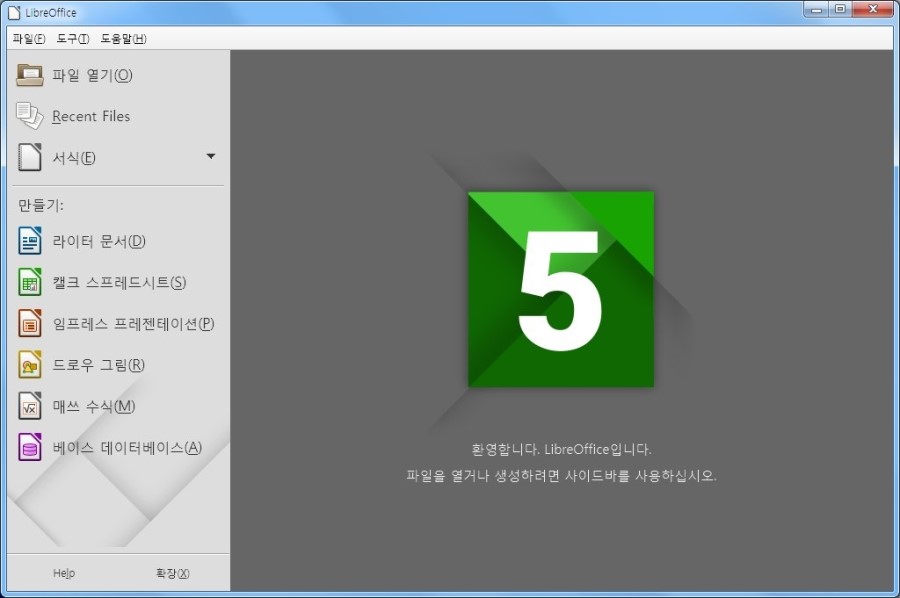900x598 pixels.
Task: Click the Help button at the bottom
Action: point(64,573)
